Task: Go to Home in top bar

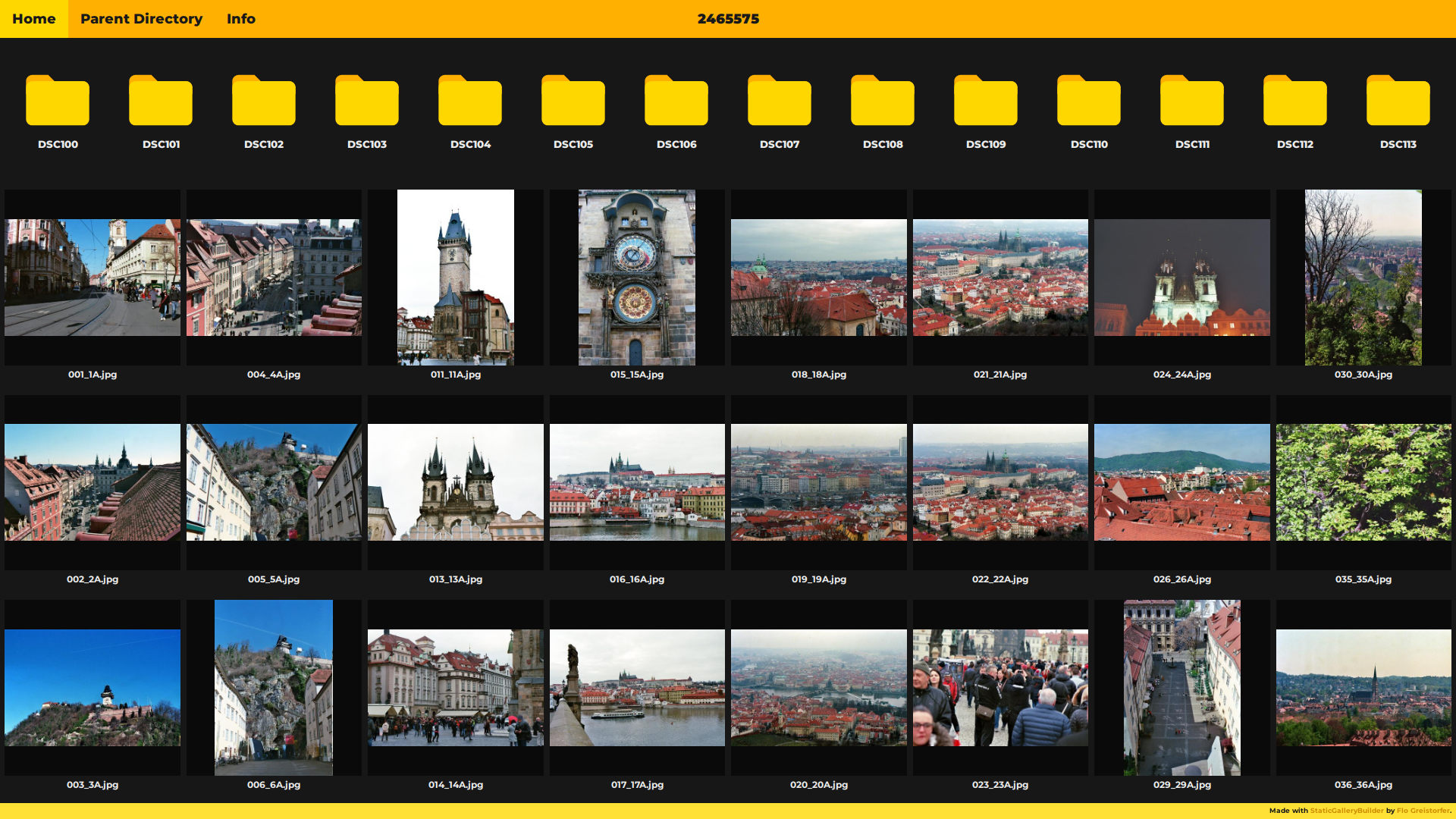Action: click(x=34, y=19)
